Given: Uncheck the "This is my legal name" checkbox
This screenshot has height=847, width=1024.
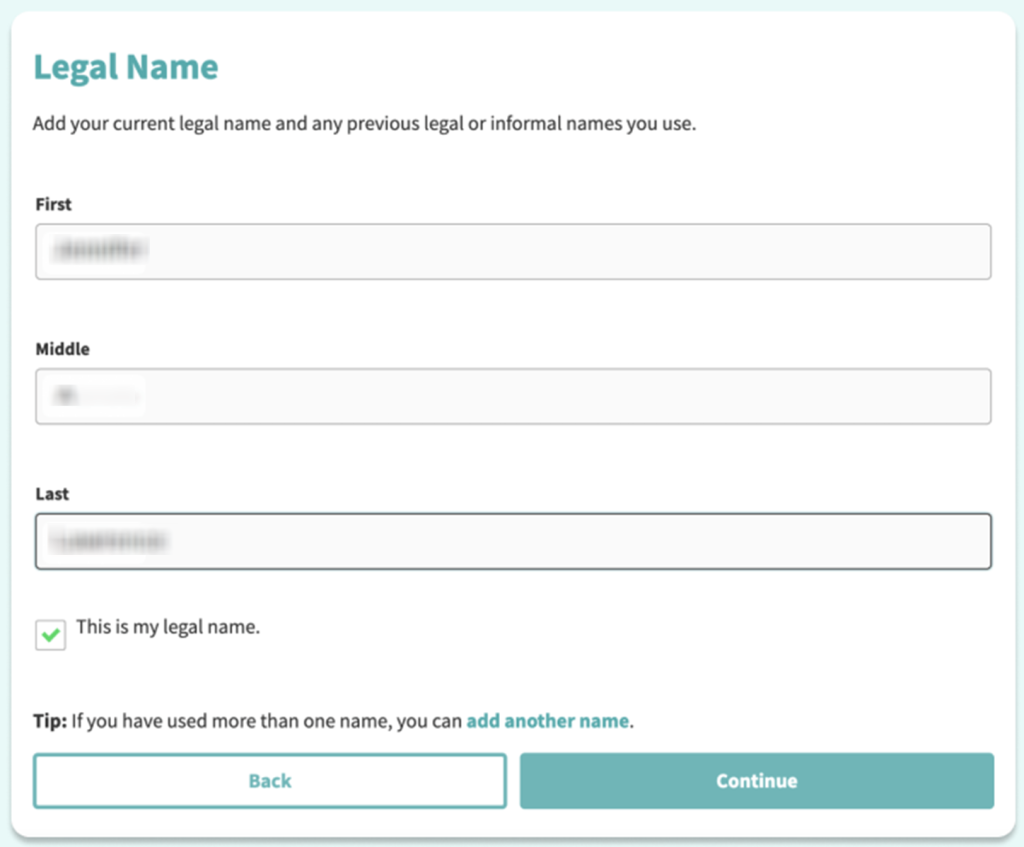Looking at the screenshot, I should tap(50, 635).
